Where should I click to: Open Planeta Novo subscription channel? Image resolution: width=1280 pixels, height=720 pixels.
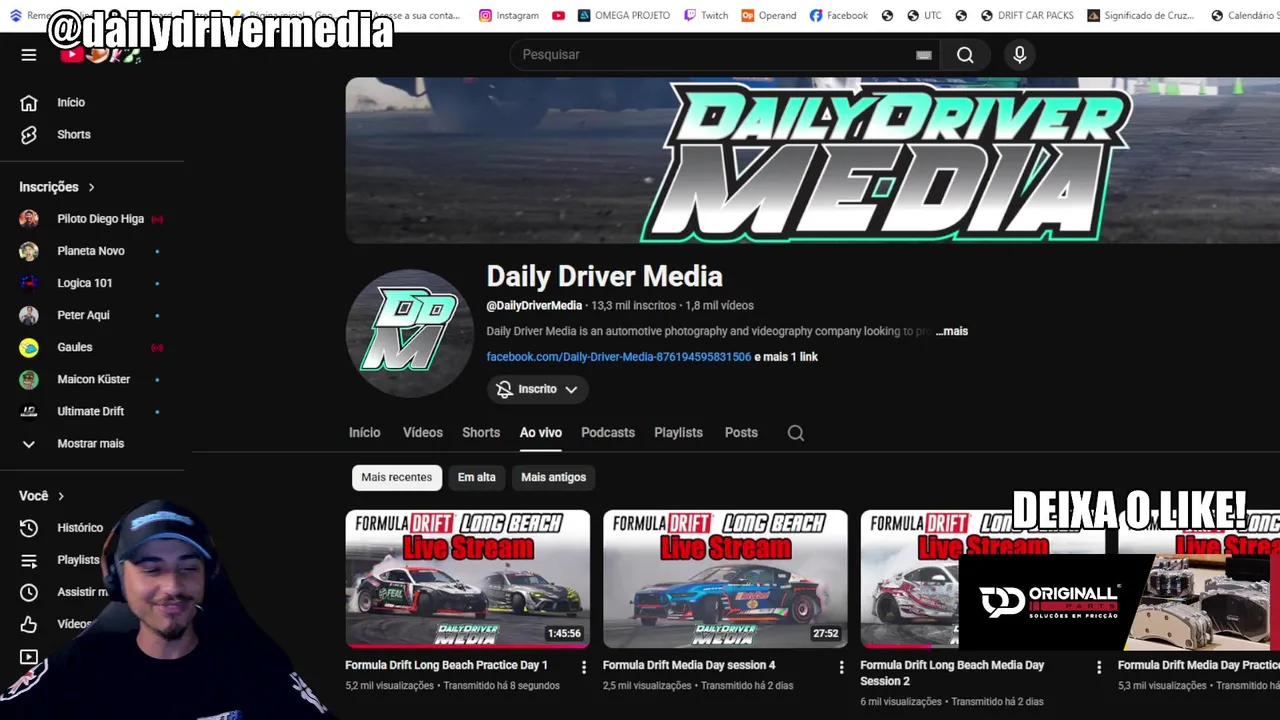coord(90,251)
